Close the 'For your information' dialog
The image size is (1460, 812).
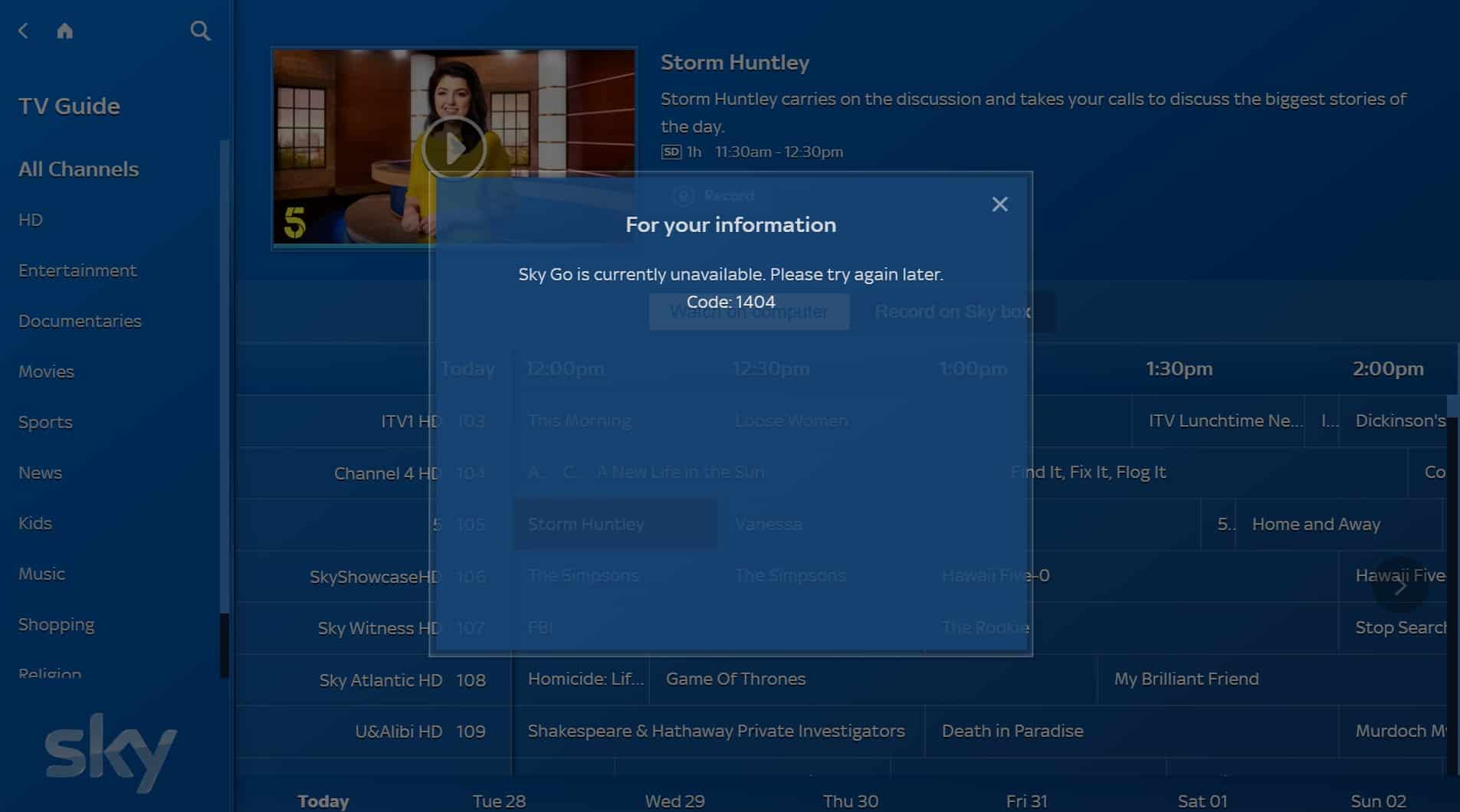click(999, 205)
